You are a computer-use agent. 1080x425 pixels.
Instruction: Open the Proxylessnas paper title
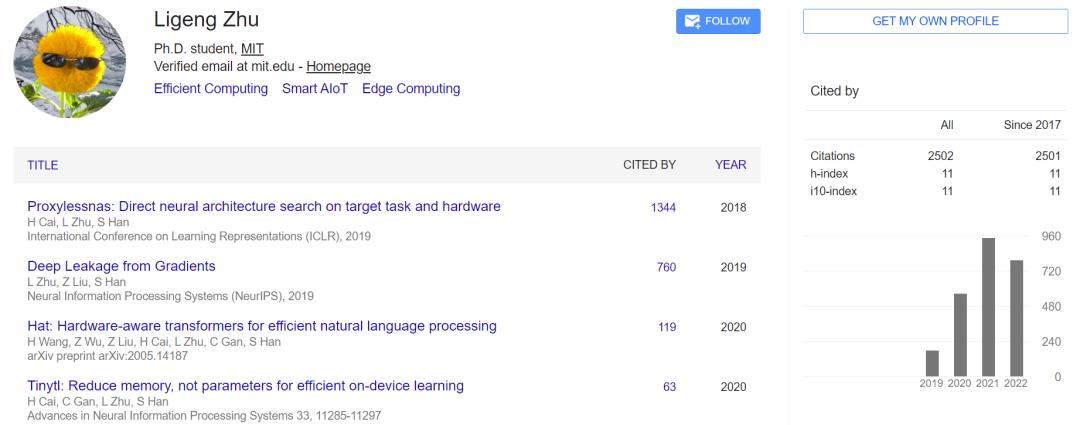pyautogui.click(x=264, y=206)
